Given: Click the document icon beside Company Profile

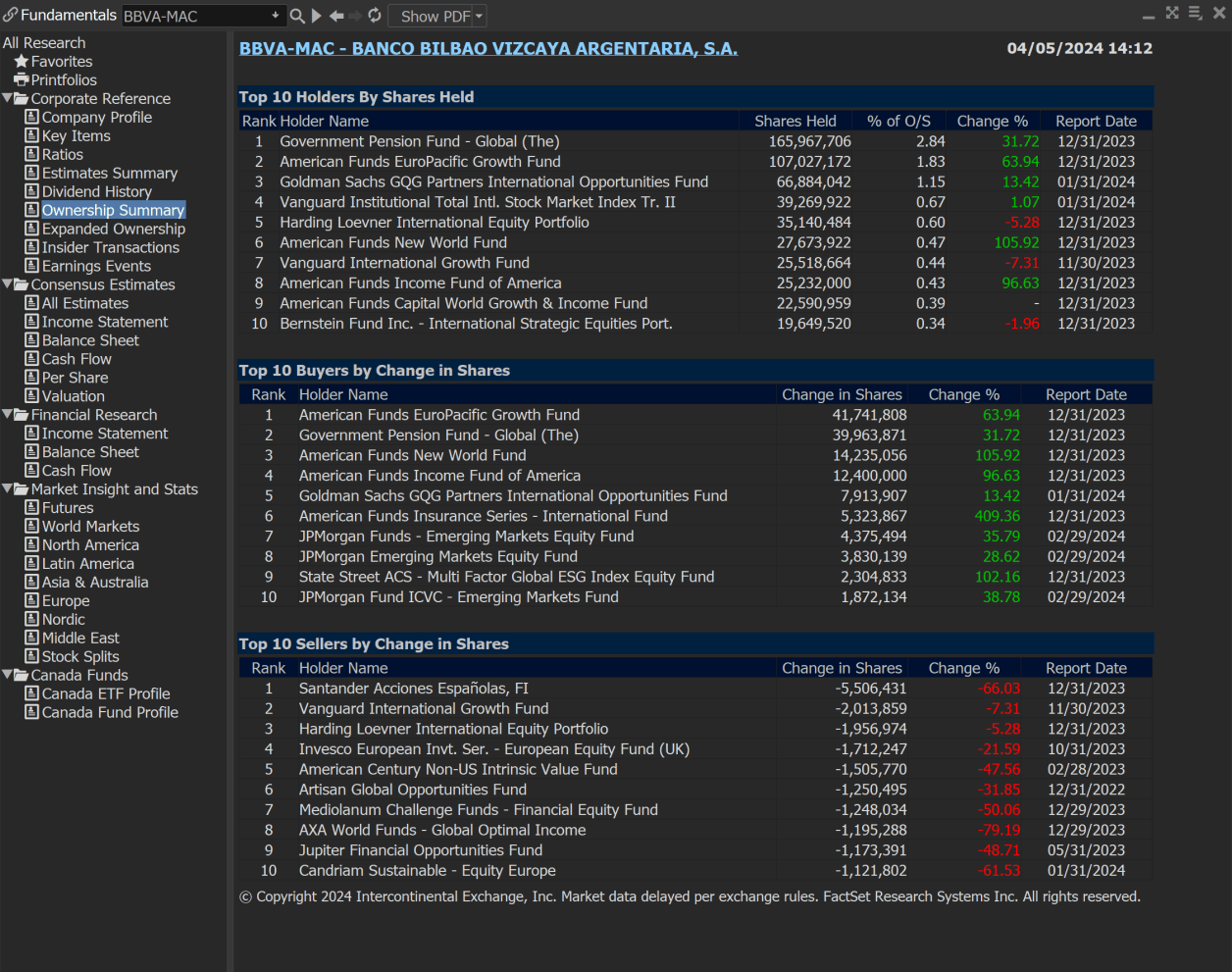Looking at the screenshot, I should pos(31,118).
